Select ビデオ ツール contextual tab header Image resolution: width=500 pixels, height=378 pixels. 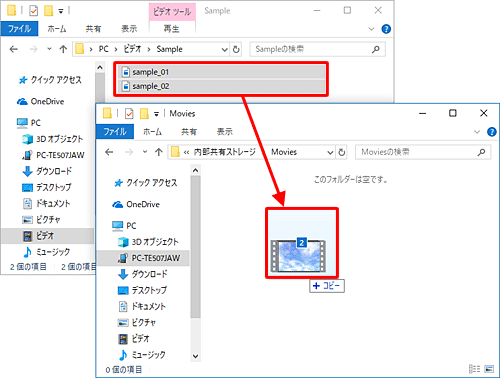172,12
